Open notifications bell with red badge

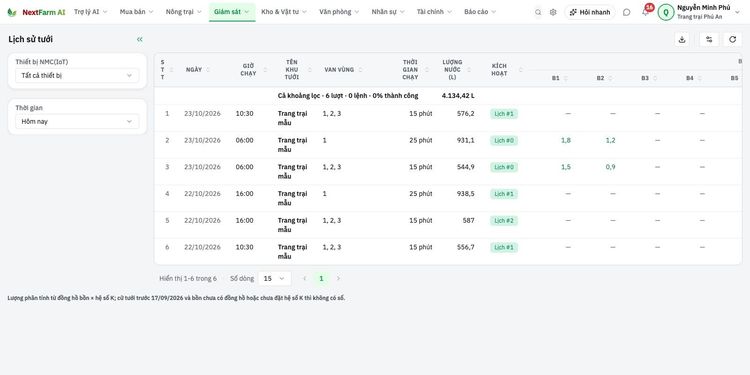point(646,11)
